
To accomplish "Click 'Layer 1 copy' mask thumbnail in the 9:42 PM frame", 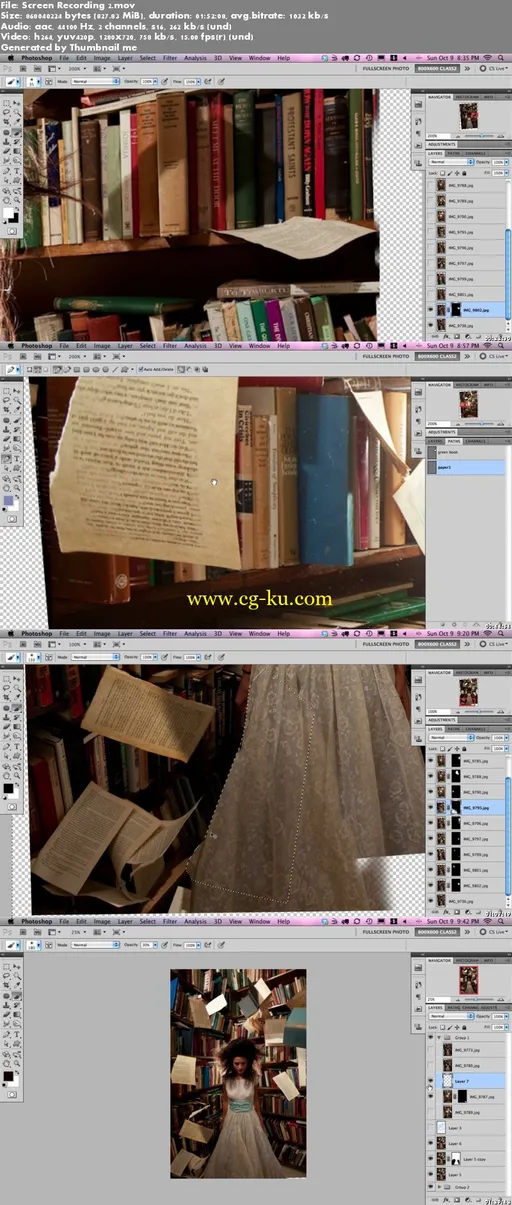I will tap(454, 1158).
